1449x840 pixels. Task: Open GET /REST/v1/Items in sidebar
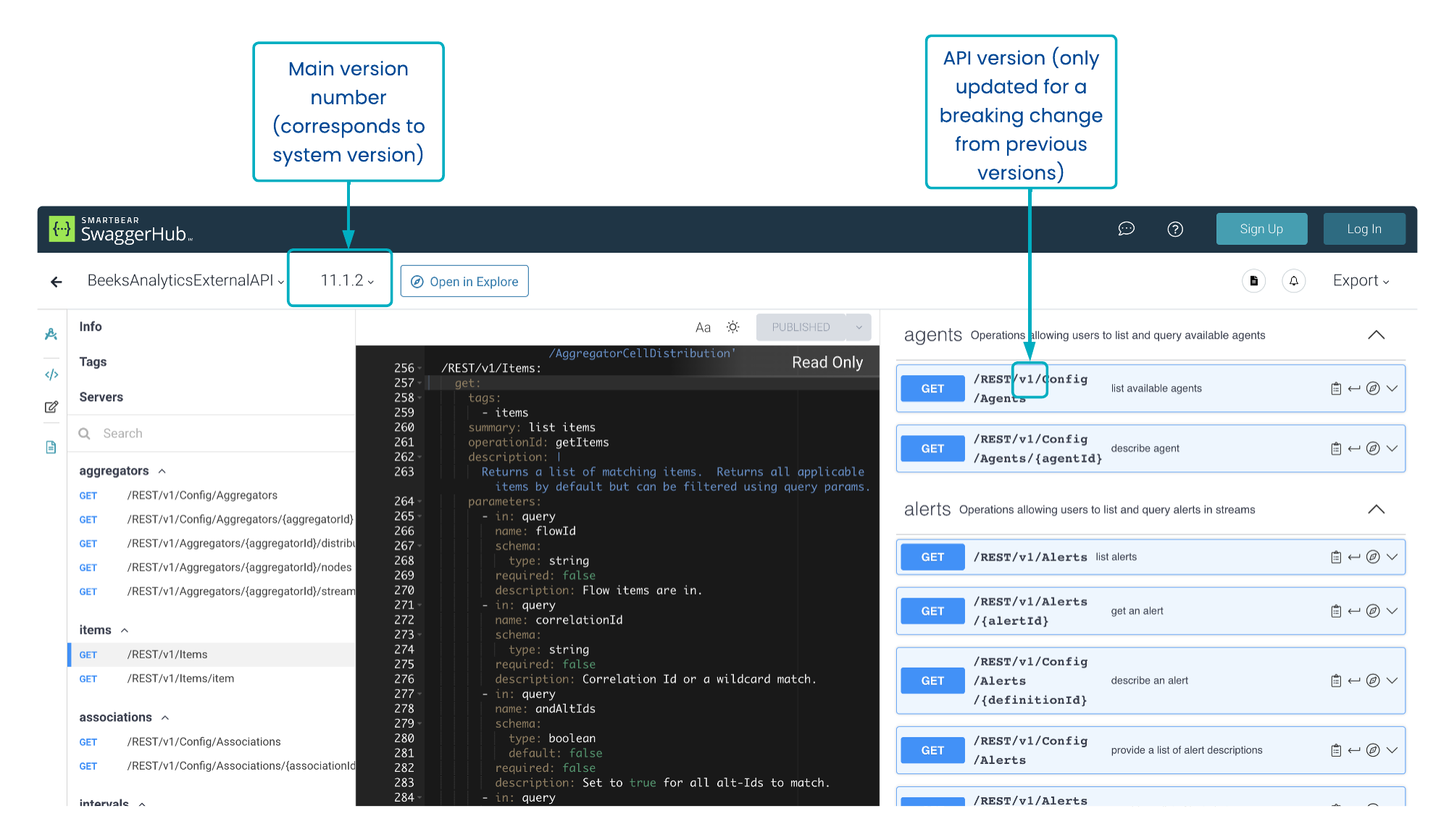click(x=212, y=655)
